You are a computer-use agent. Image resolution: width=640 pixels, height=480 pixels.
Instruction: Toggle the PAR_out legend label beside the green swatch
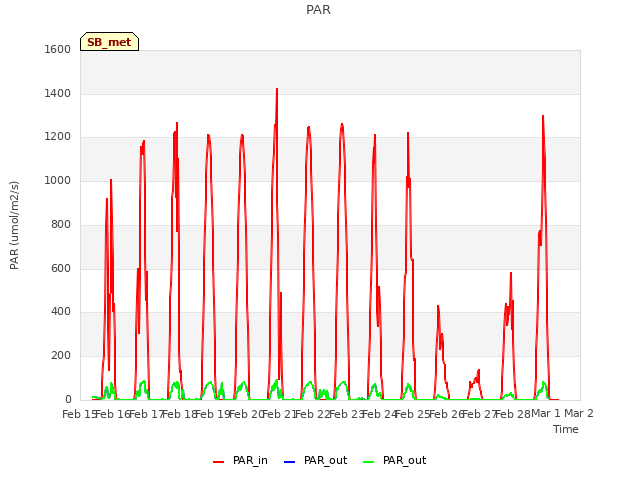pos(404,460)
